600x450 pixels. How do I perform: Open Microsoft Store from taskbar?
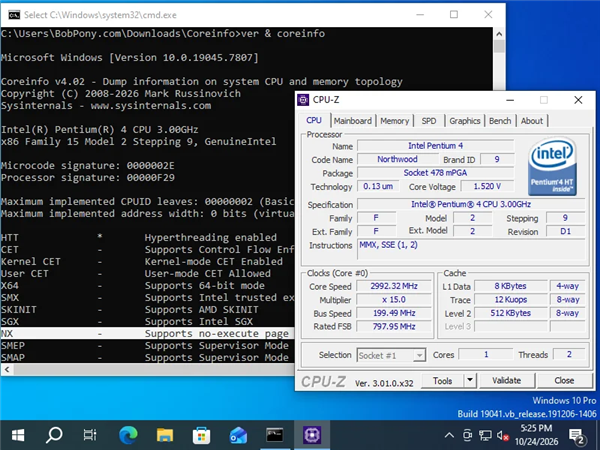coord(201,435)
